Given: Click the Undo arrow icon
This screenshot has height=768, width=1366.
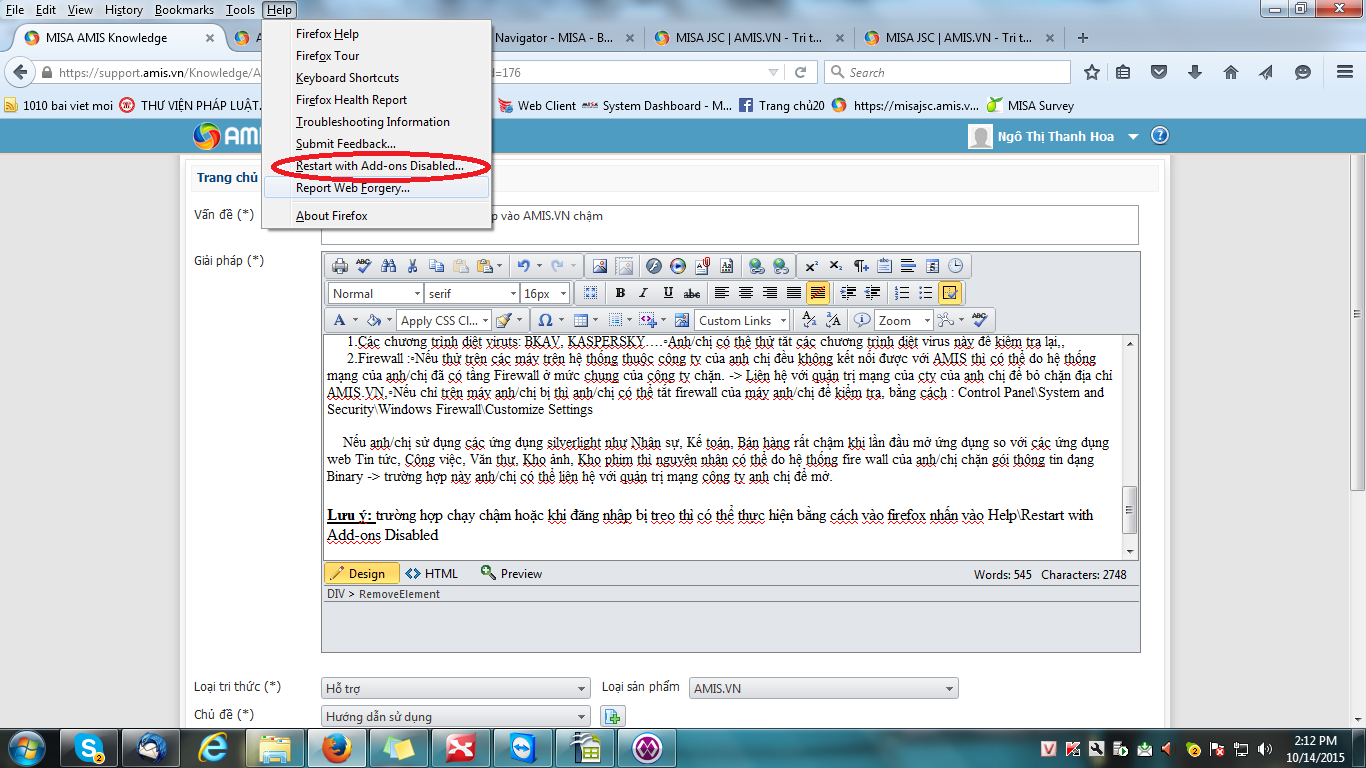Looking at the screenshot, I should pyautogui.click(x=523, y=266).
